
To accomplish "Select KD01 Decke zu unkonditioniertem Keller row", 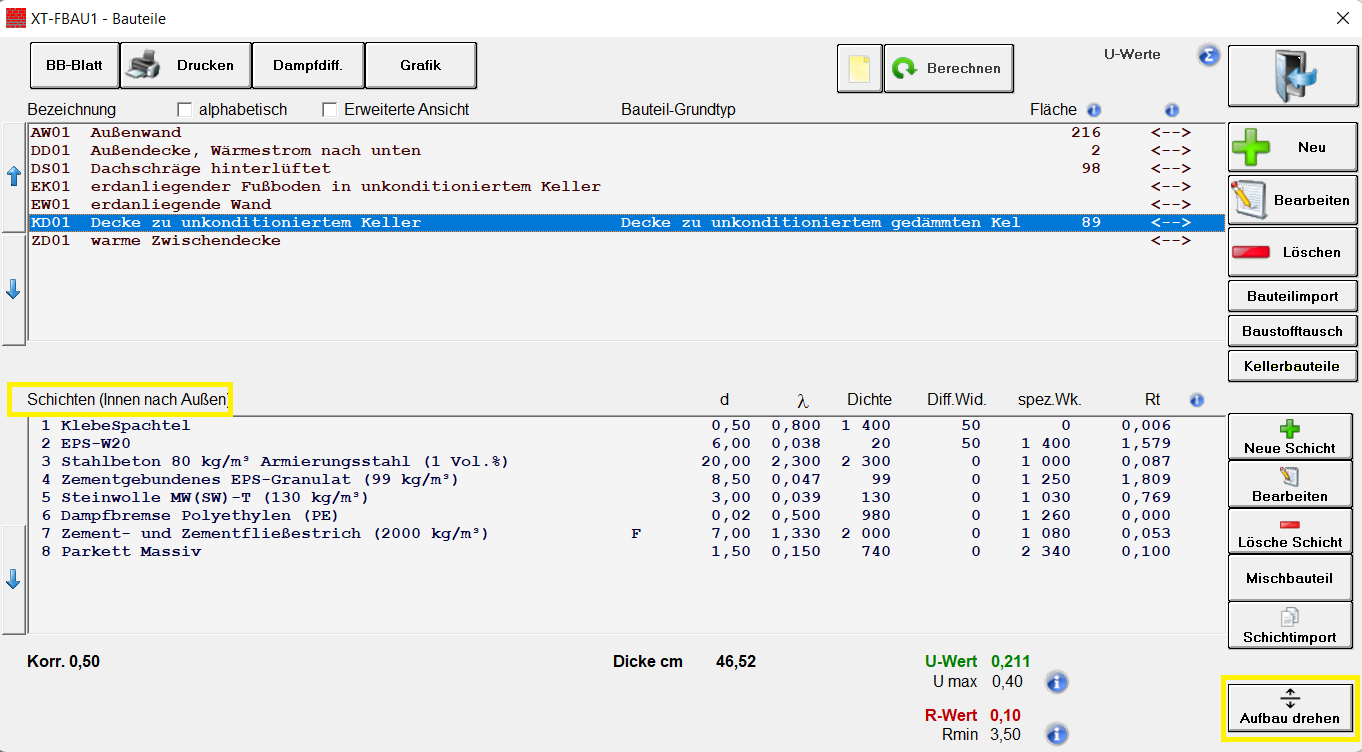I will click(627, 223).
